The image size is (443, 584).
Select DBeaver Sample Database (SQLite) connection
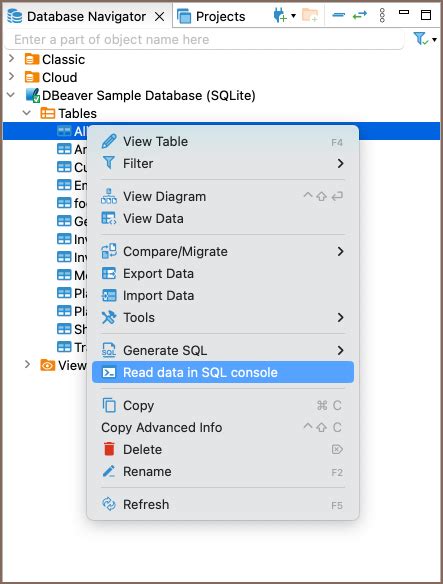[x=149, y=95]
